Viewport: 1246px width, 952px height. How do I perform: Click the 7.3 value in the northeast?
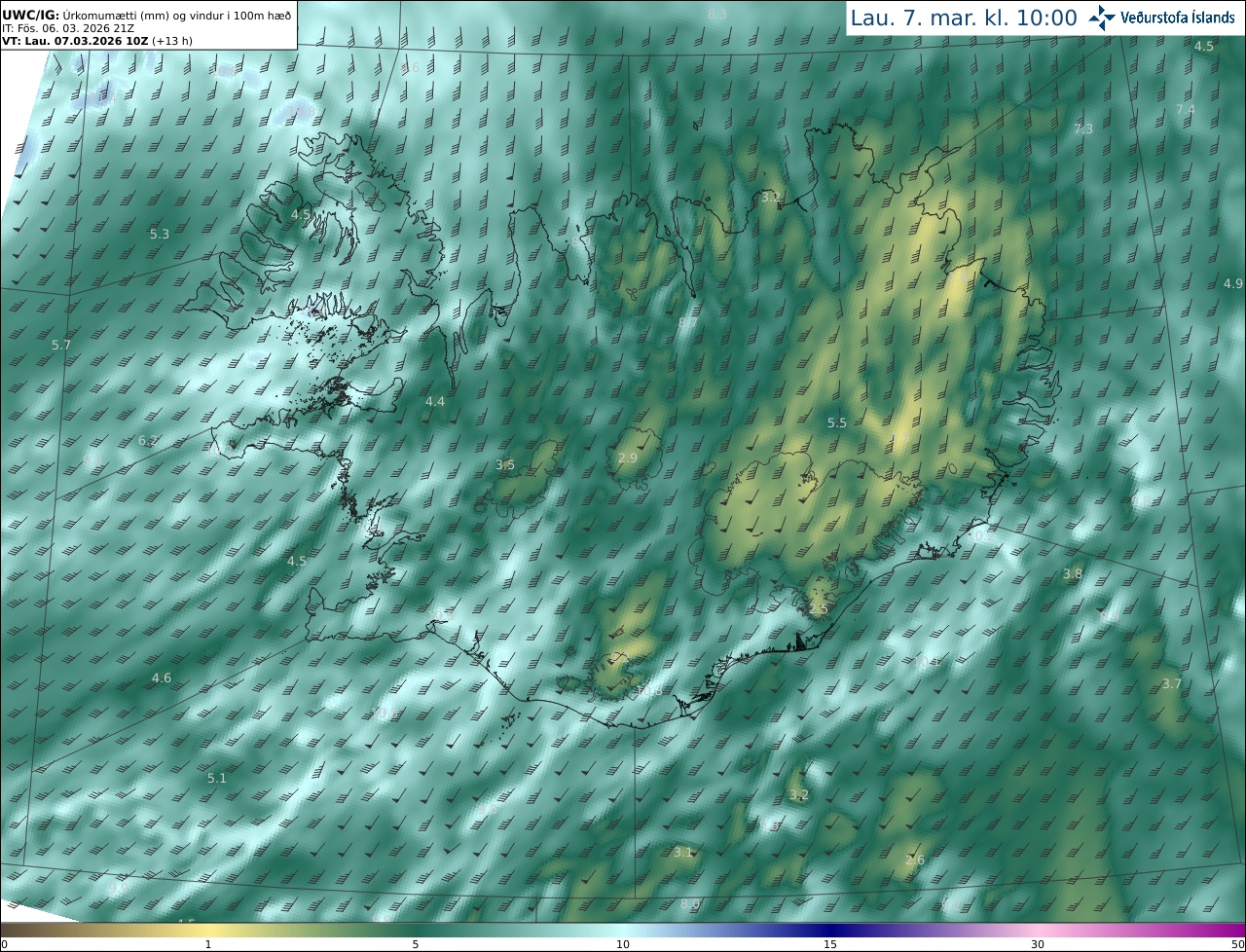[1083, 129]
